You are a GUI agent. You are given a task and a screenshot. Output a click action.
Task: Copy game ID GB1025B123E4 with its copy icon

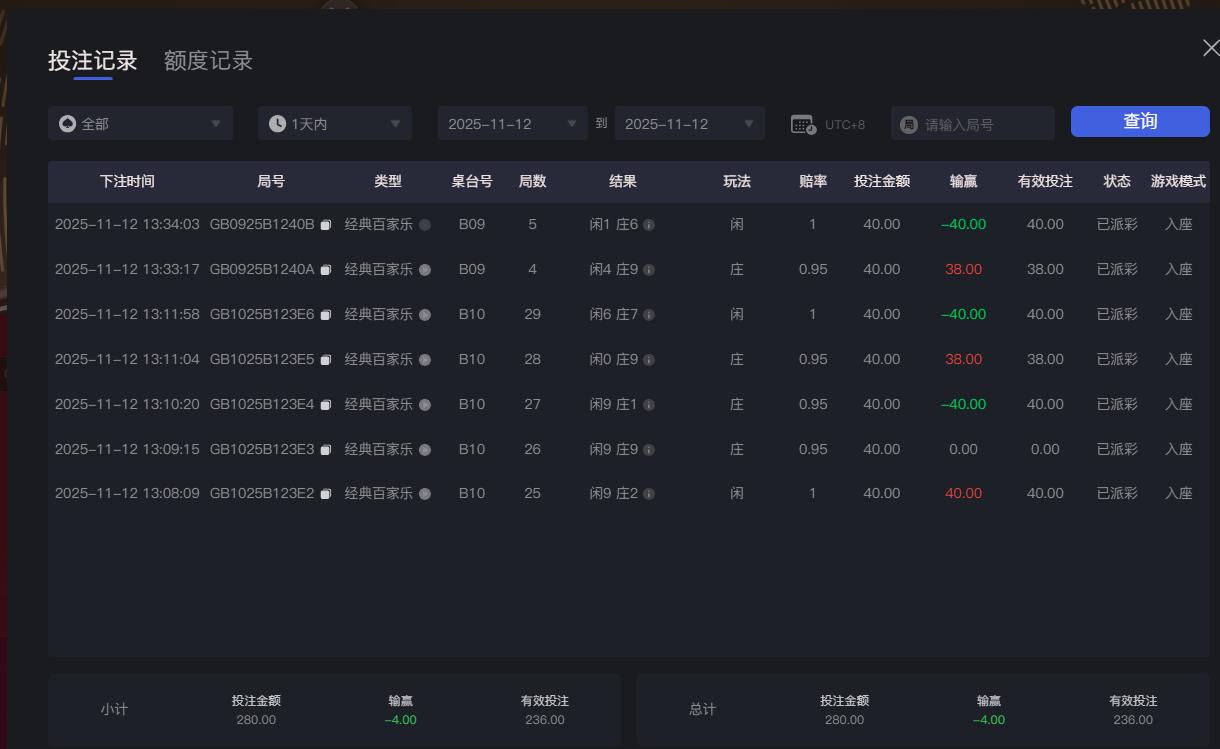click(325, 404)
